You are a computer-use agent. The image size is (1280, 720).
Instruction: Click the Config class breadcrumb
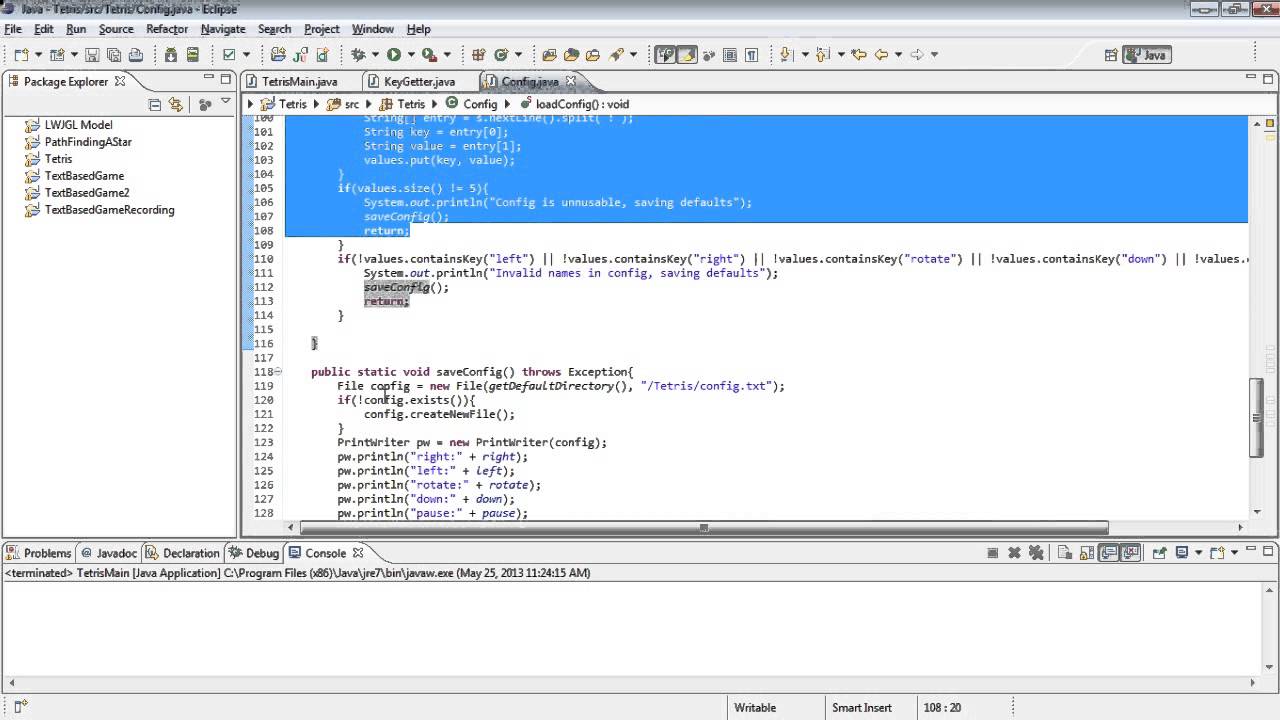[x=472, y=104]
